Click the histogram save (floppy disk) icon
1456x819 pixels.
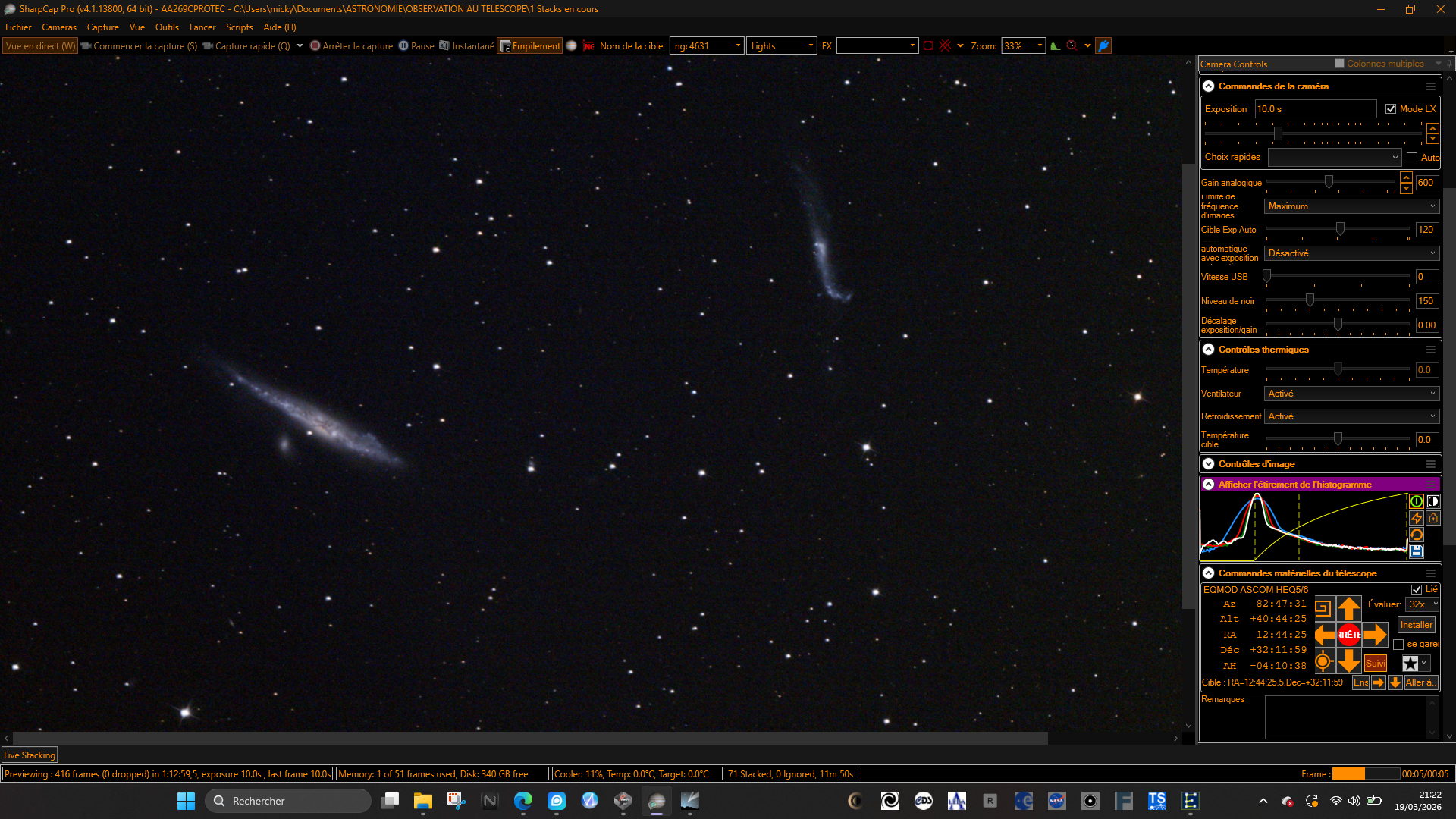point(1416,551)
